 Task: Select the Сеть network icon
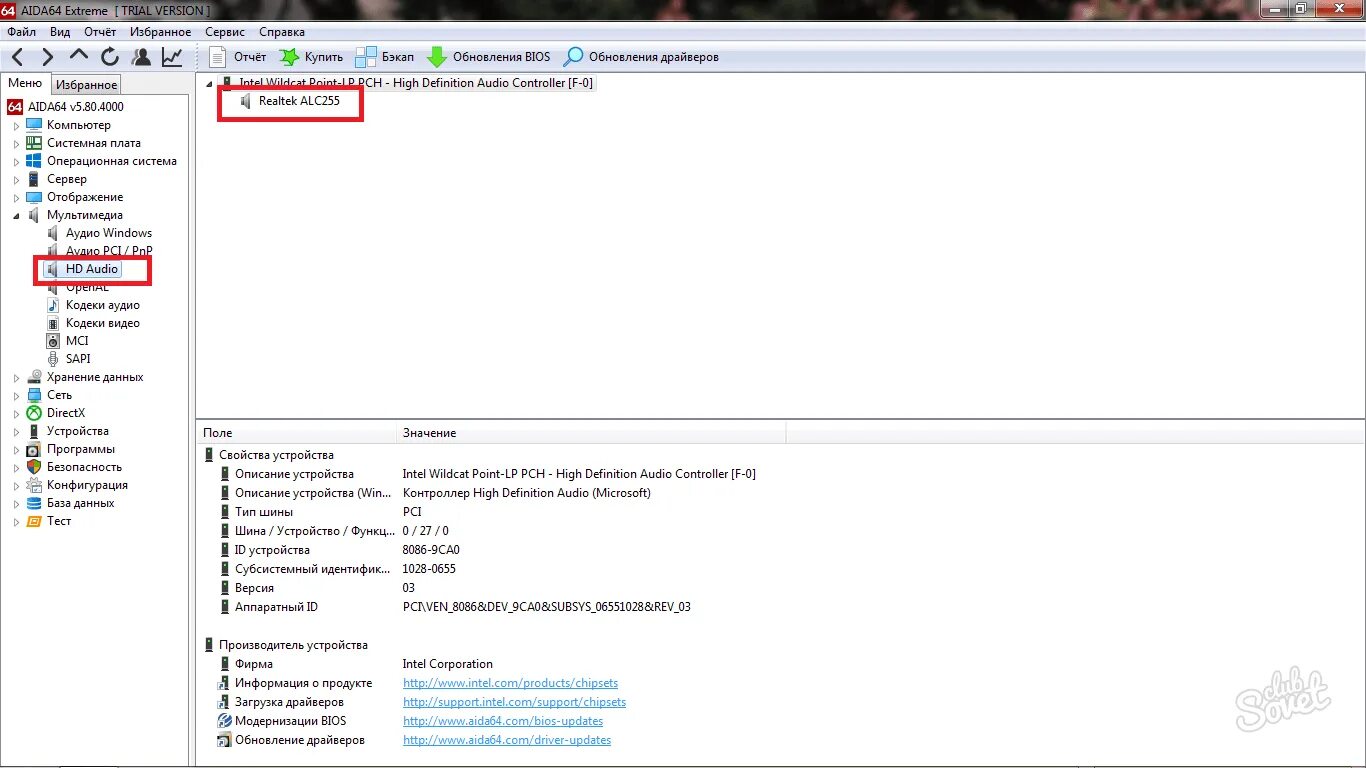point(34,395)
